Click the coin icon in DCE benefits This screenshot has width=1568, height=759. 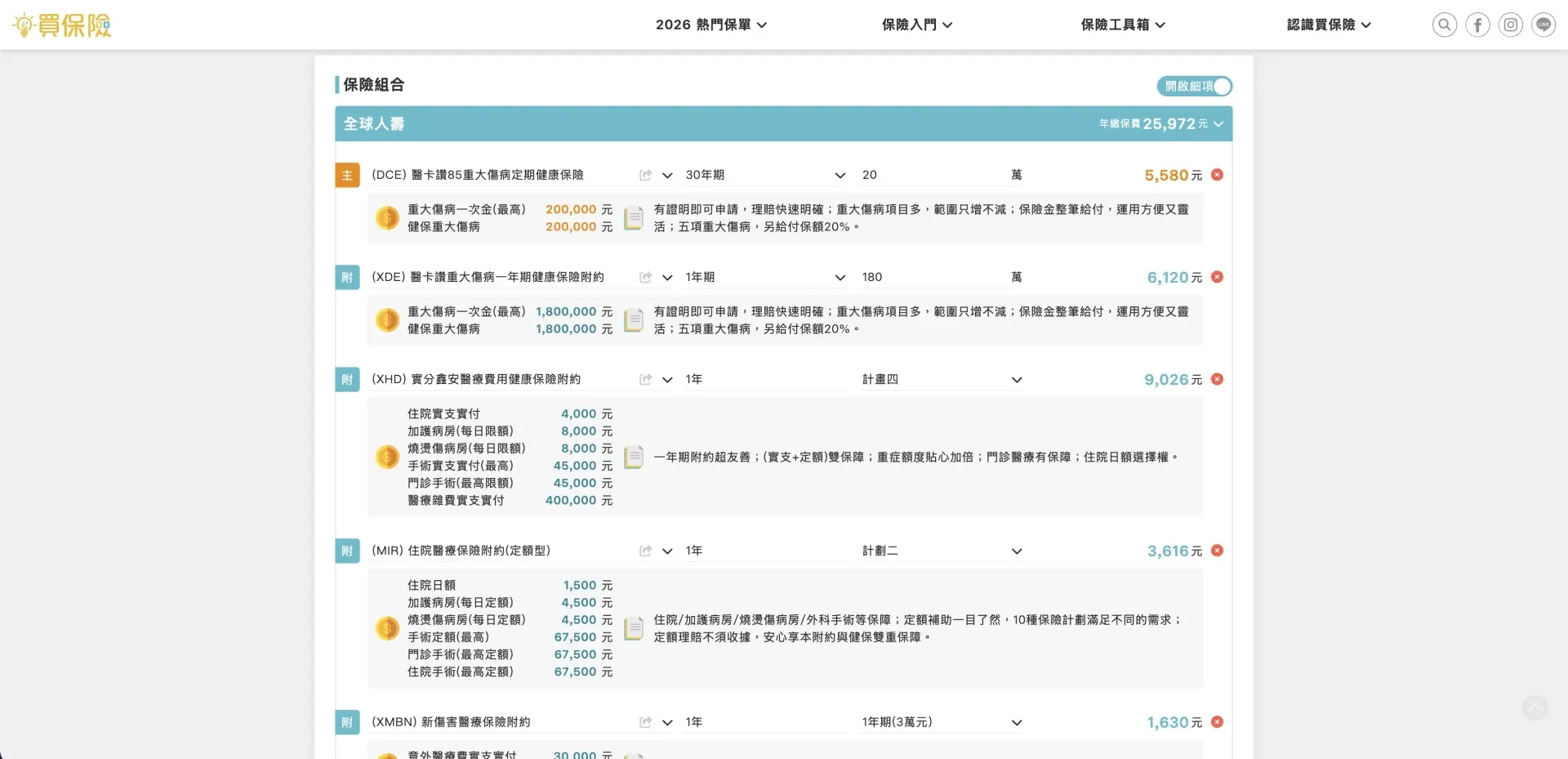387,218
